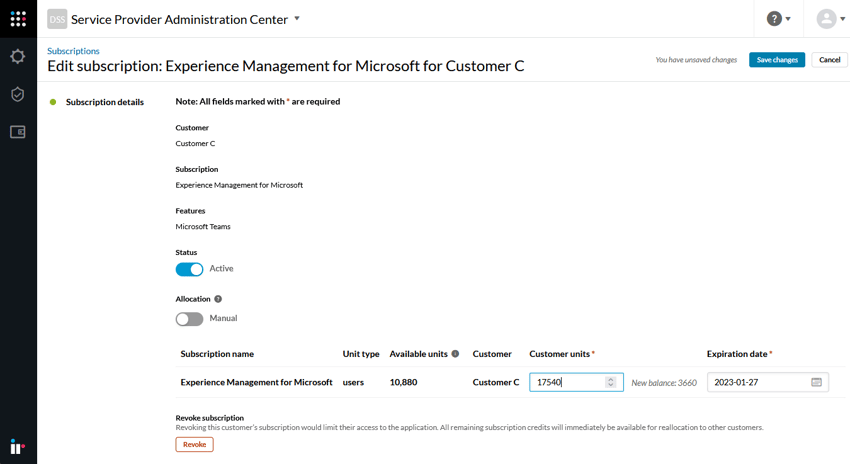Click the Customer units stepper arrows
The width and height of the screenshot is (850, 464).
pos(611,382)
